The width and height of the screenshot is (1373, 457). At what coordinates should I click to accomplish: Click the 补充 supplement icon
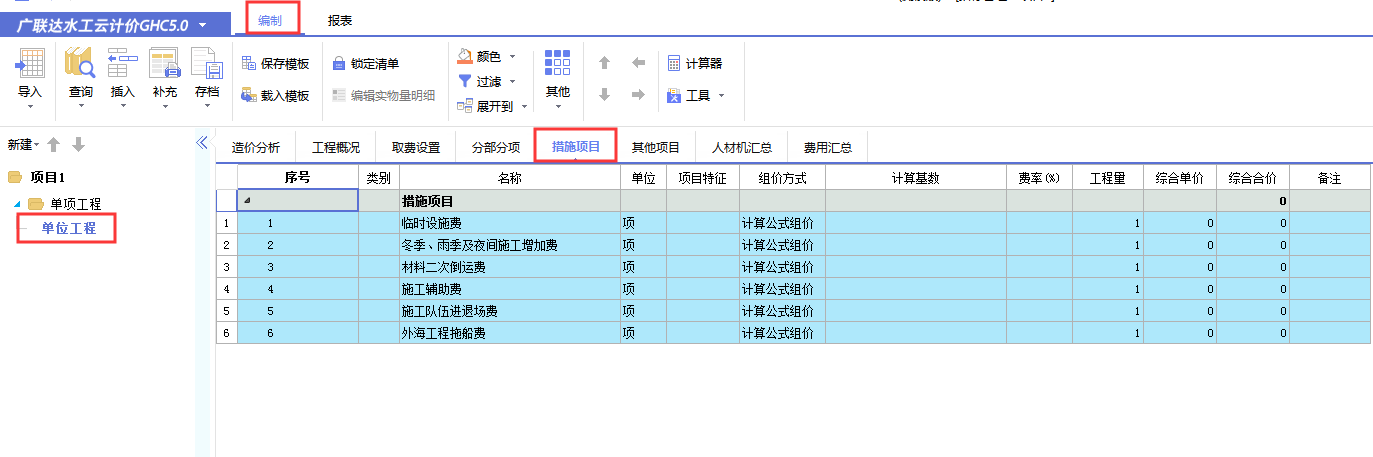tap(164, 64)
